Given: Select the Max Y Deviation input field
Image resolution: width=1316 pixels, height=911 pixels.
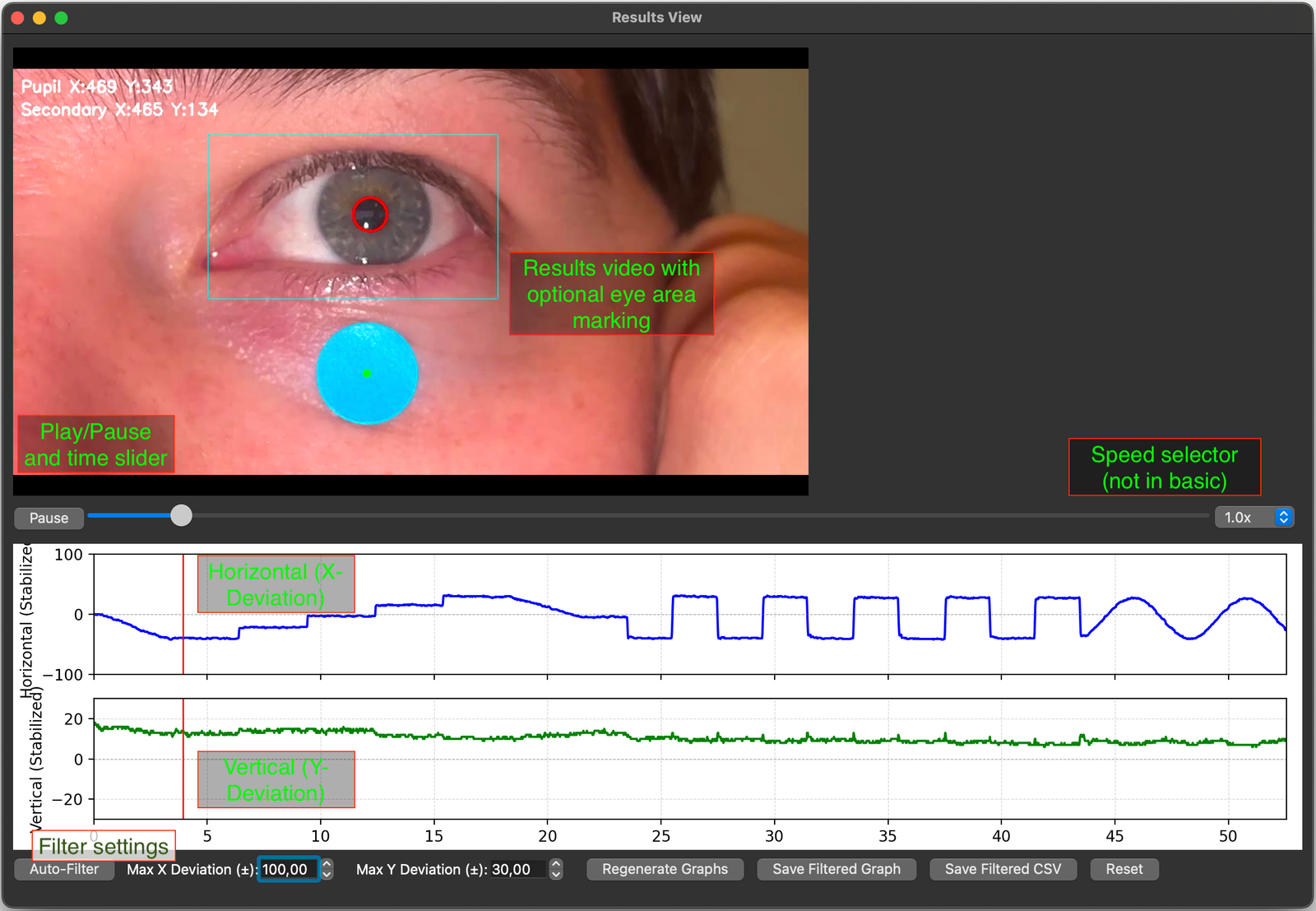Looking at the screenshot, I should 518,869.
